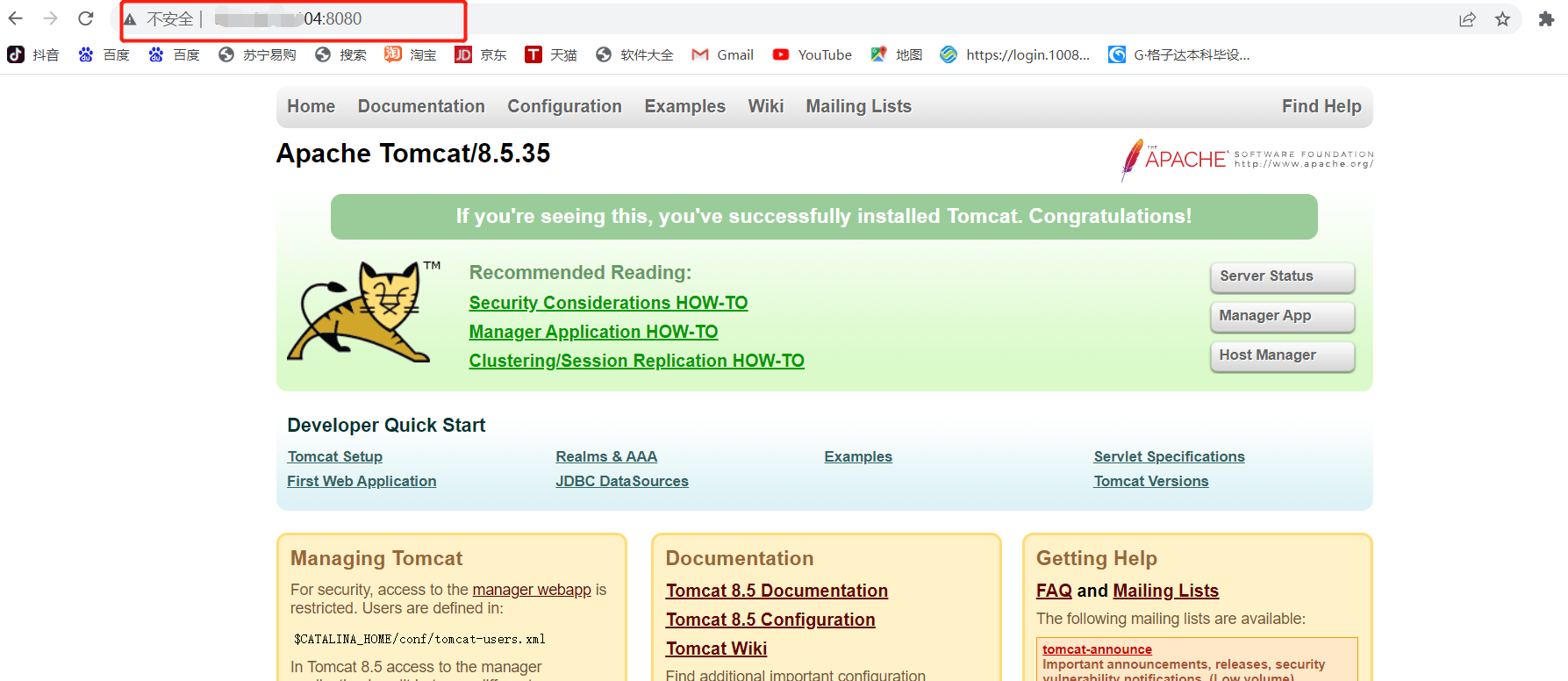Open the 淘宝 bookmark
This screenshot has height=681, width=1568.
tap(411, 54)
